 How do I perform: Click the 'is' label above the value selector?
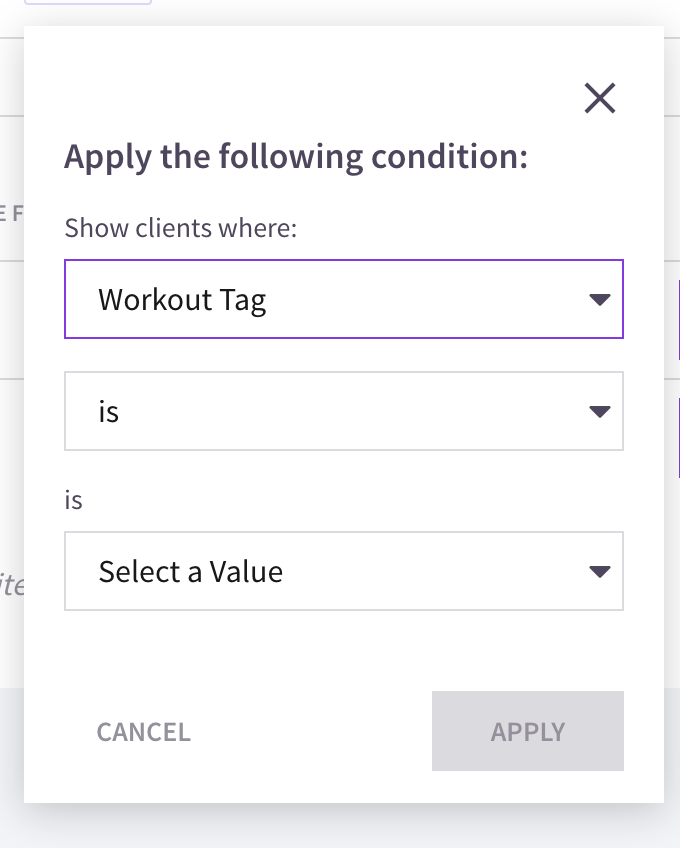73,499
